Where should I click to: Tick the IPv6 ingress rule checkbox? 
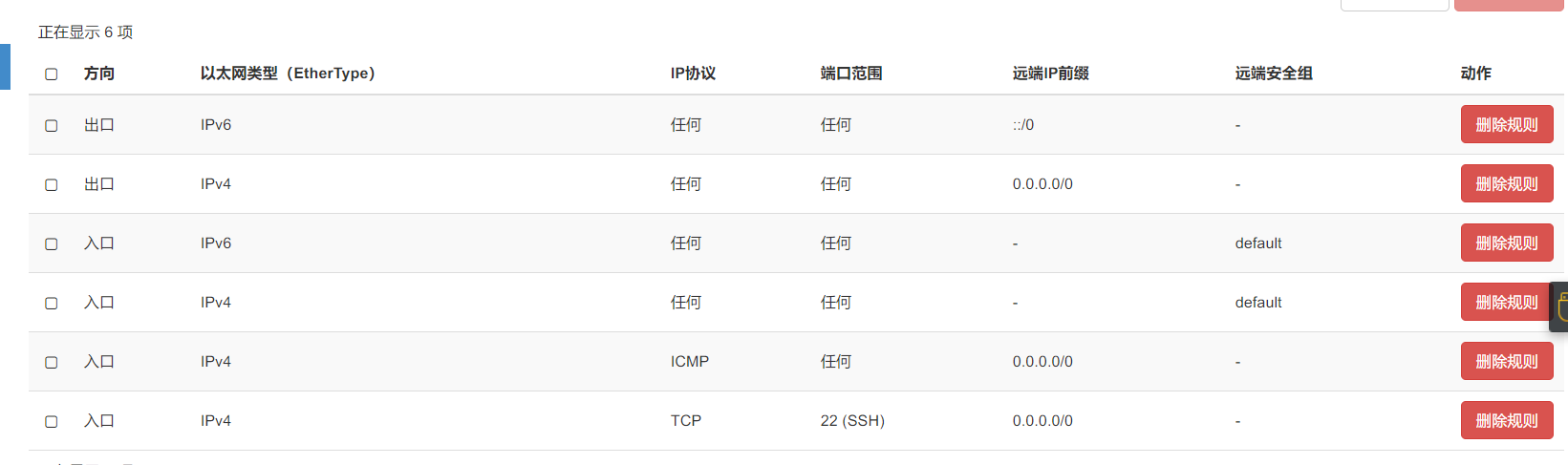[52, 244]
